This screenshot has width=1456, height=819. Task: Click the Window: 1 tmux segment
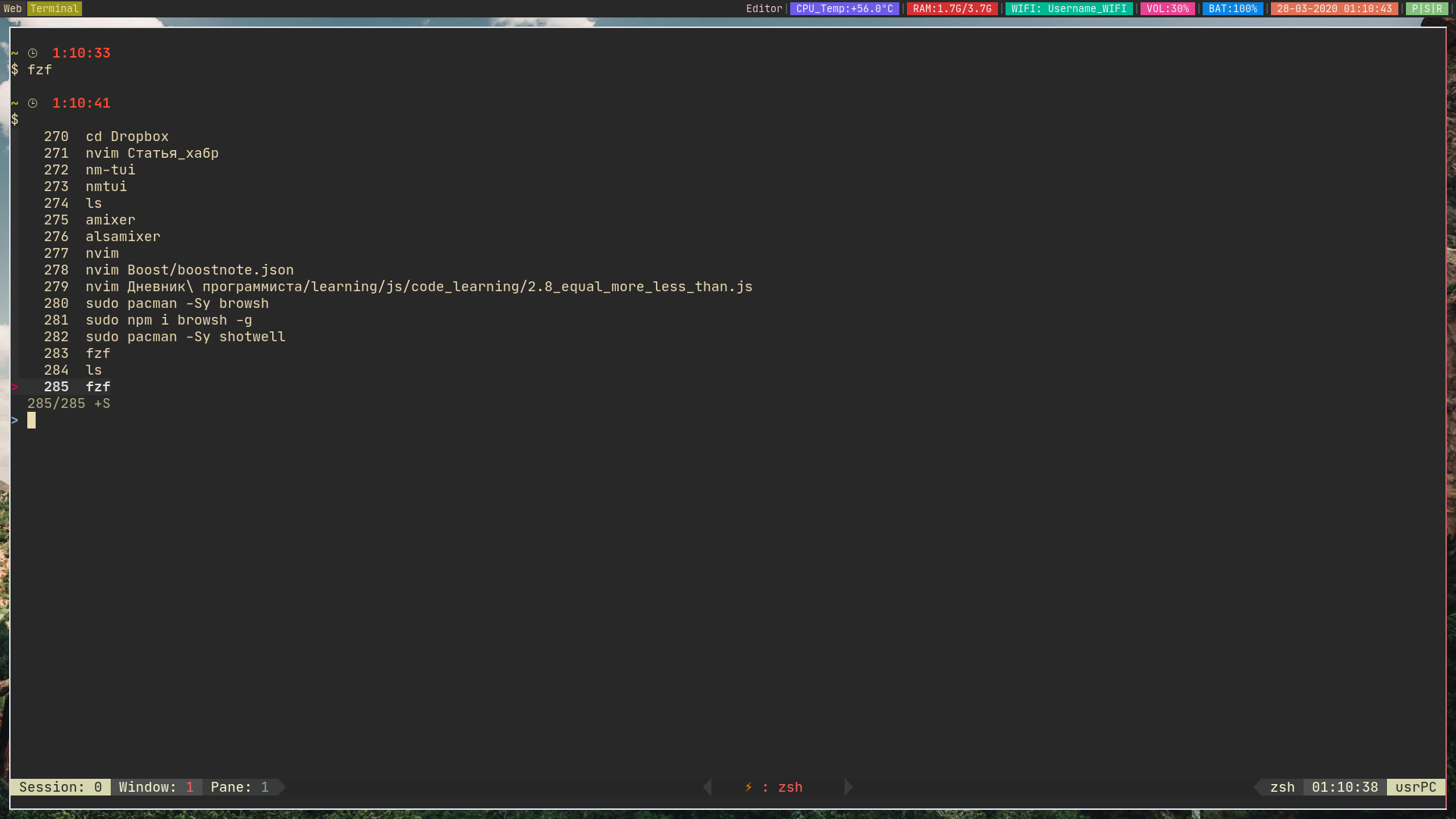156,787
